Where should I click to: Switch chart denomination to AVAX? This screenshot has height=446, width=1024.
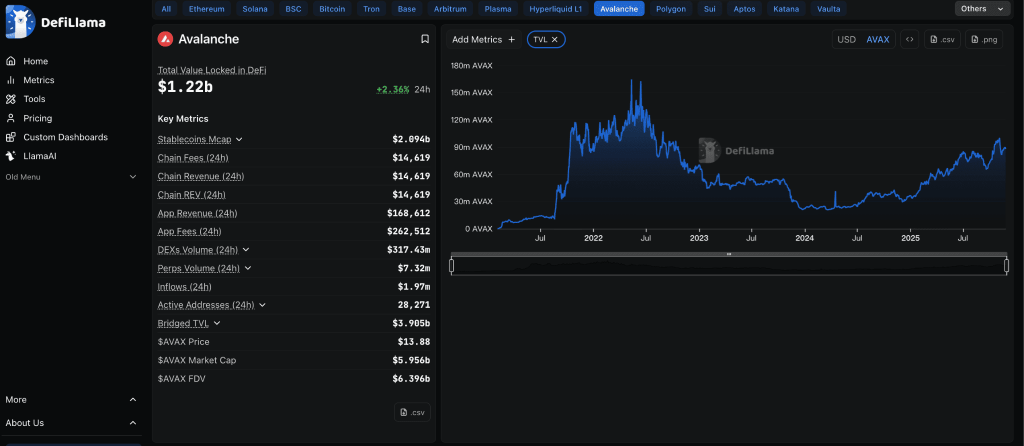[877, 39]
